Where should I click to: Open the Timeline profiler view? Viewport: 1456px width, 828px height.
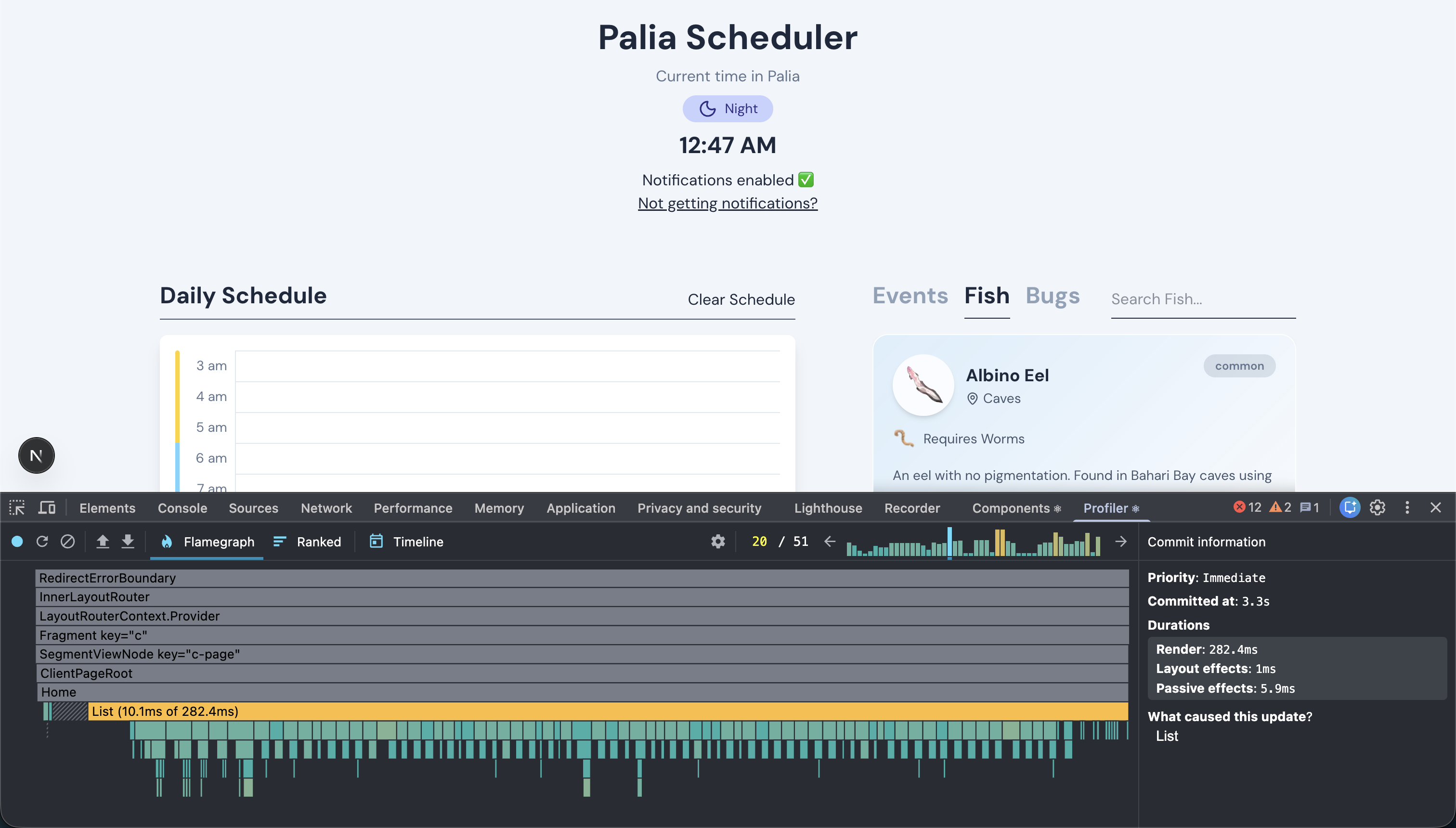pos(405,542)
